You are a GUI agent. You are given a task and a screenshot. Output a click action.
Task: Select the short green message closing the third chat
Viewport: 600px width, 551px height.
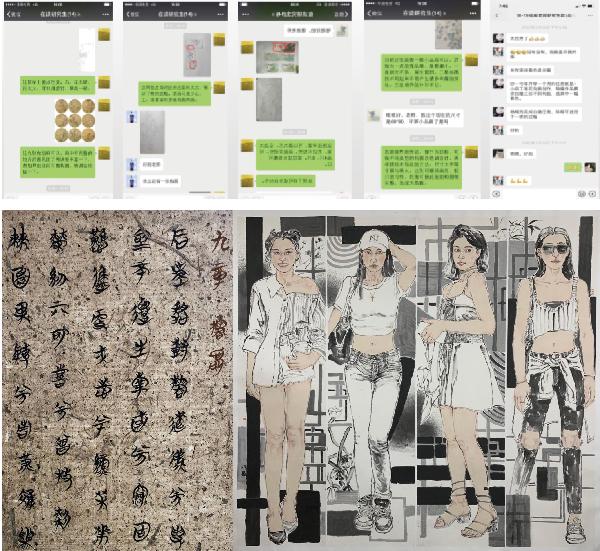[x=286, y=181]
